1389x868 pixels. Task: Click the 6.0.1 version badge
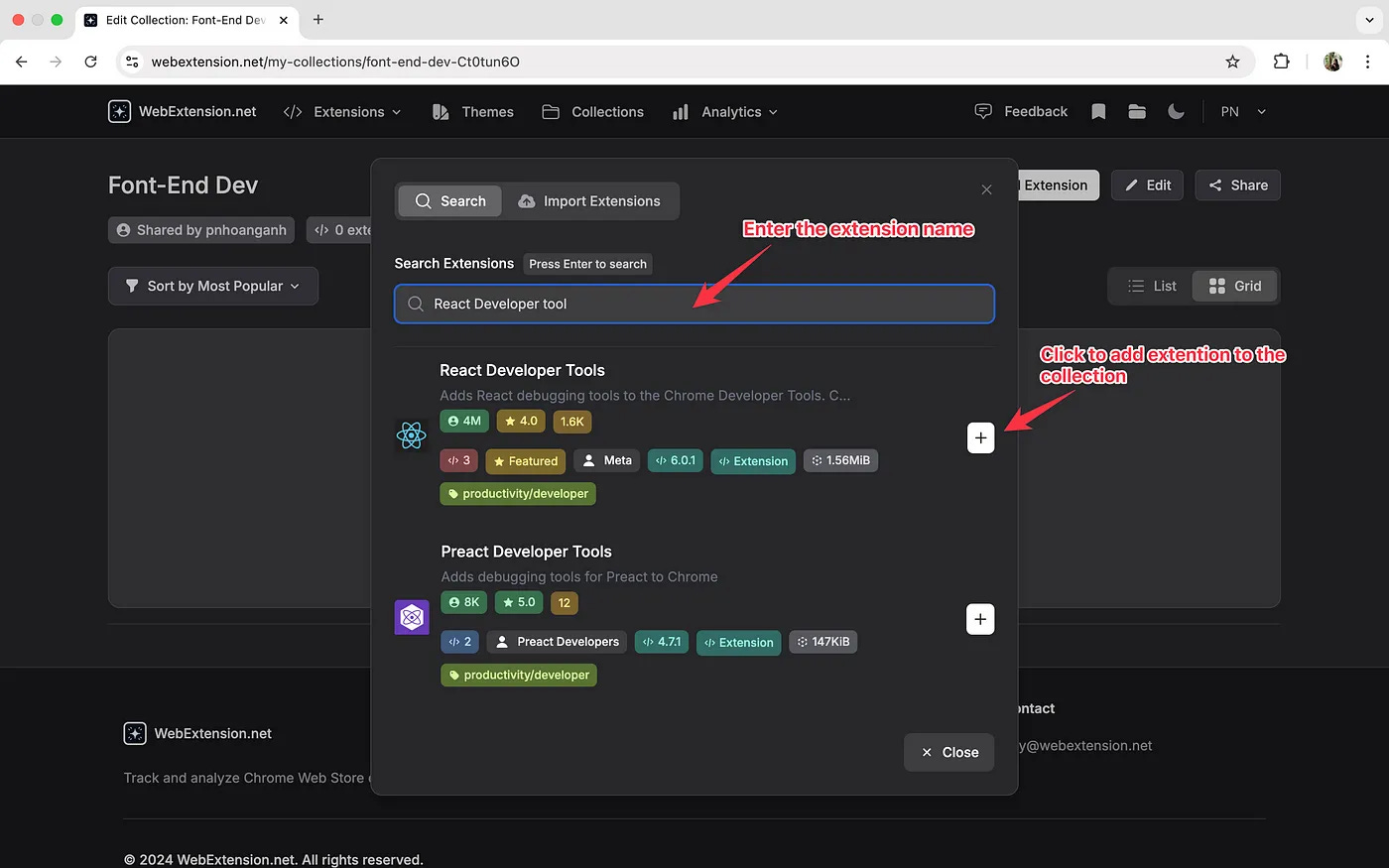(676, 460)
